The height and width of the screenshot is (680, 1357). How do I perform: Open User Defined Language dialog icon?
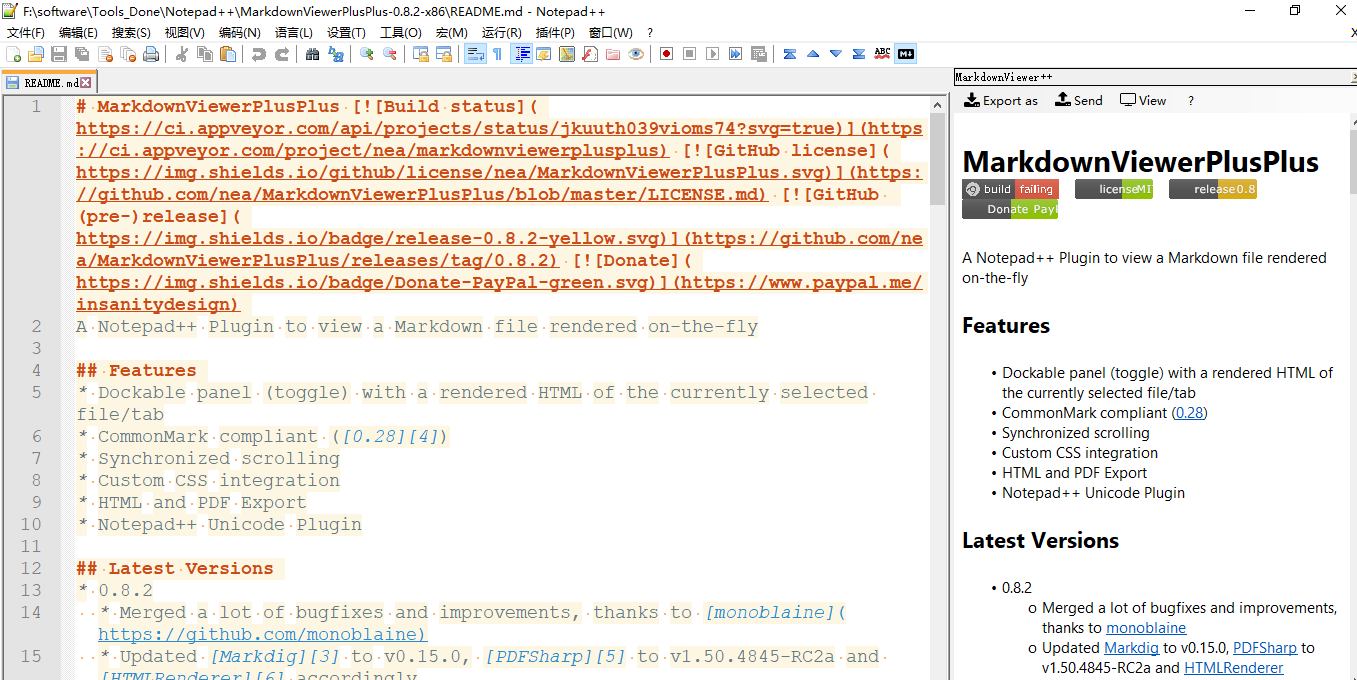point(543,54)
